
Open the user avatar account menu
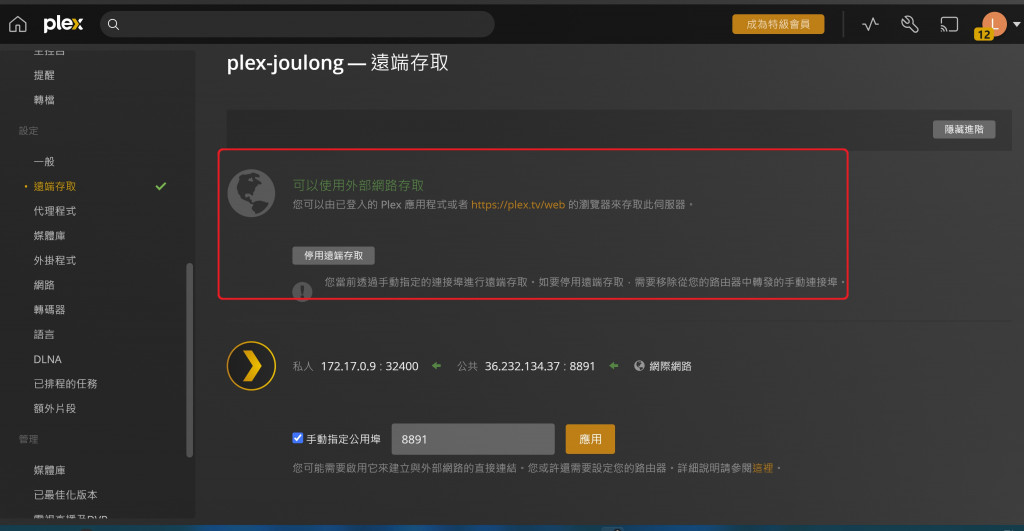coord(994,24)
